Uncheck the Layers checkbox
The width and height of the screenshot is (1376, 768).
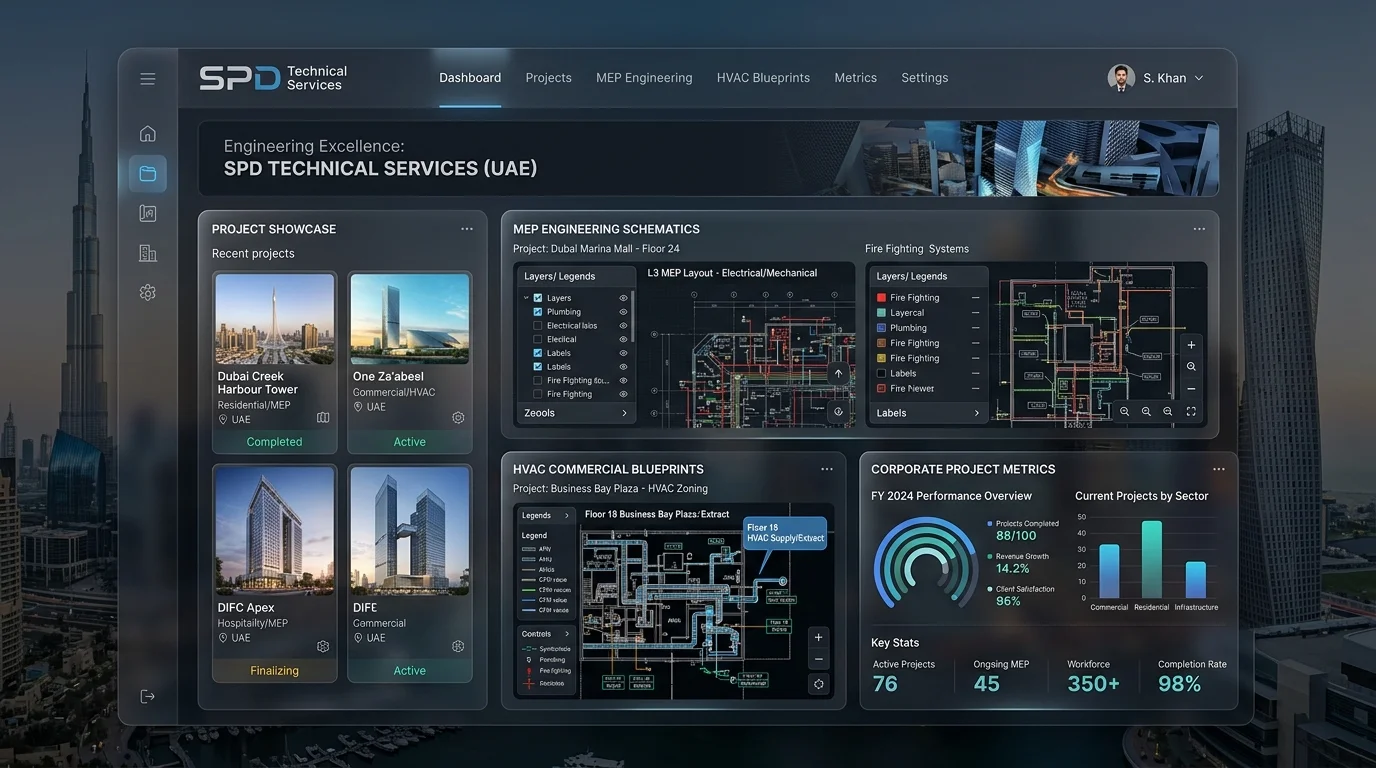[538, 298]
